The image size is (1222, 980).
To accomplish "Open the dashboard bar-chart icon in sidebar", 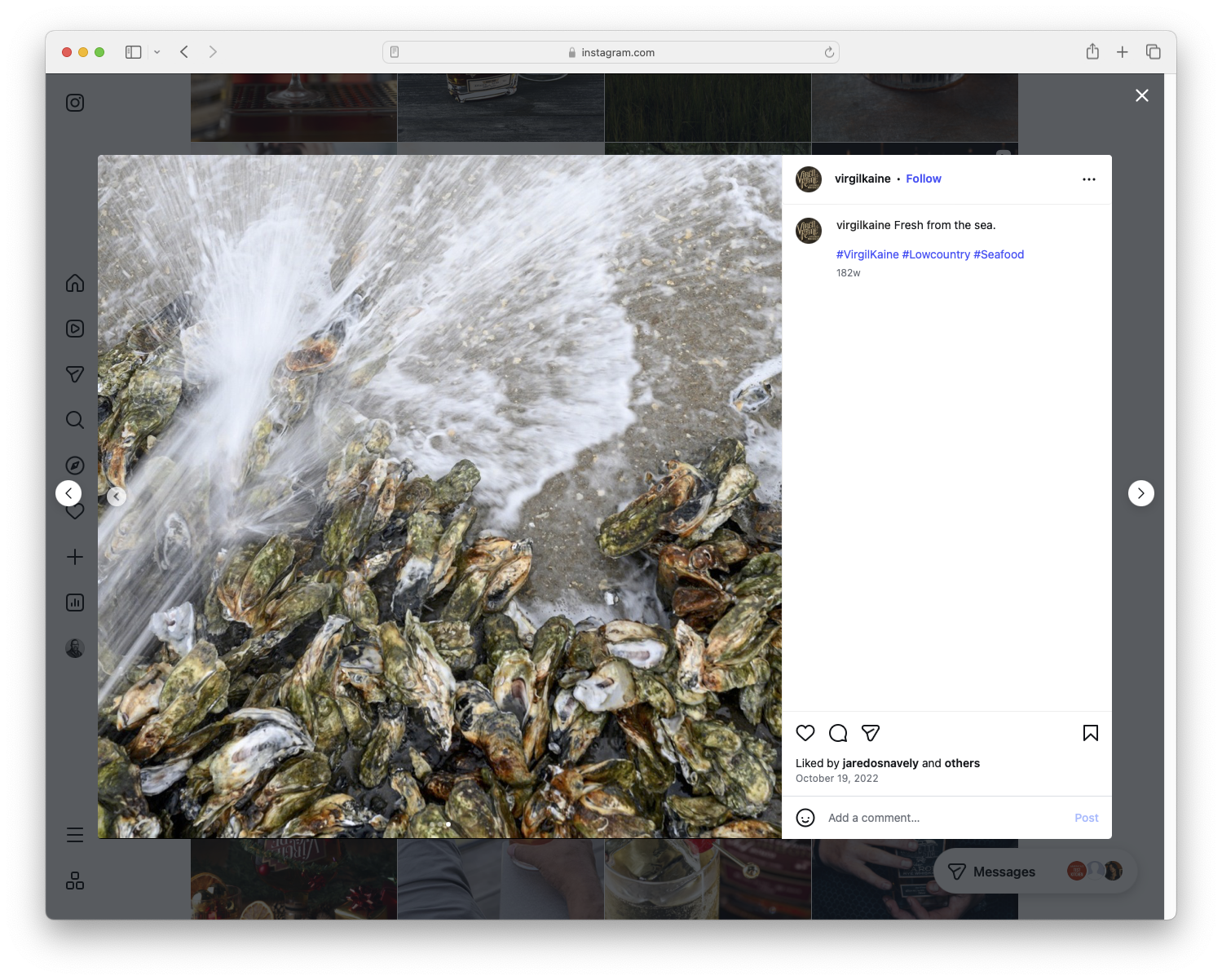I will (75, 603).
